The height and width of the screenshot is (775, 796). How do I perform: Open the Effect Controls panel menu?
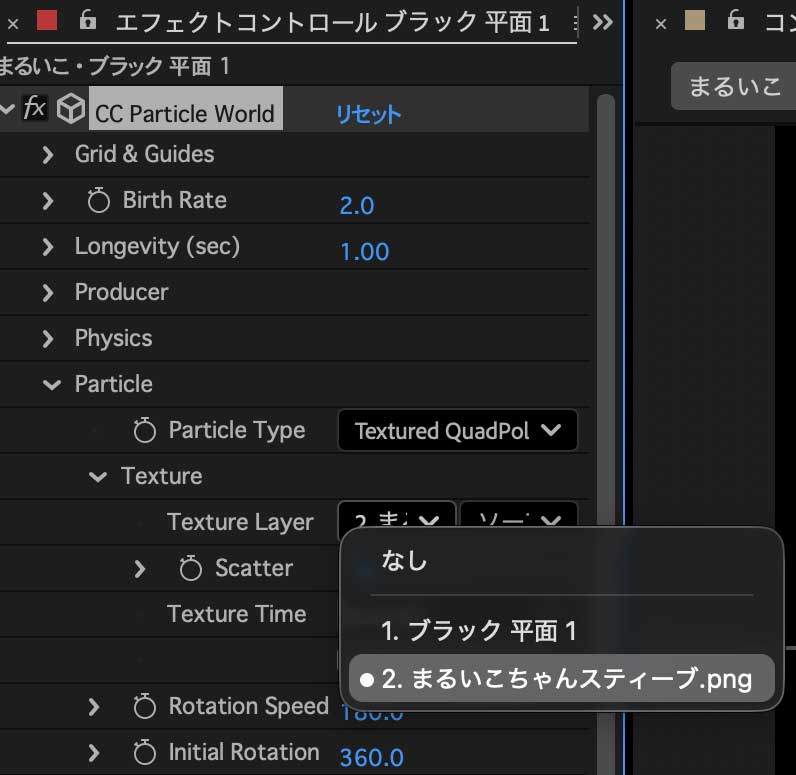(575, 22)
